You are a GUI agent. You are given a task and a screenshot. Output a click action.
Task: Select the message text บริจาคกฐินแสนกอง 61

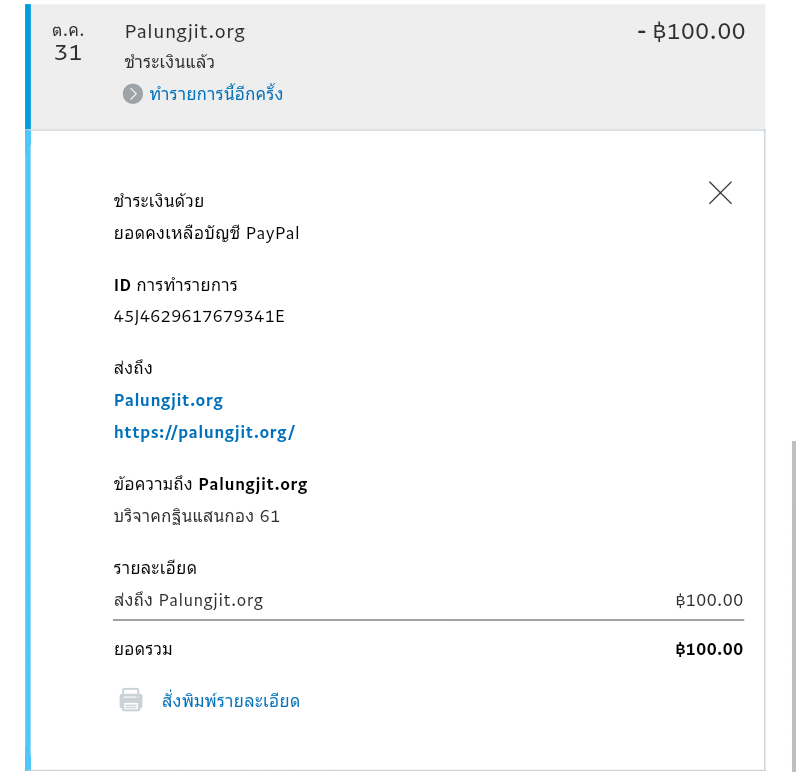196,516
